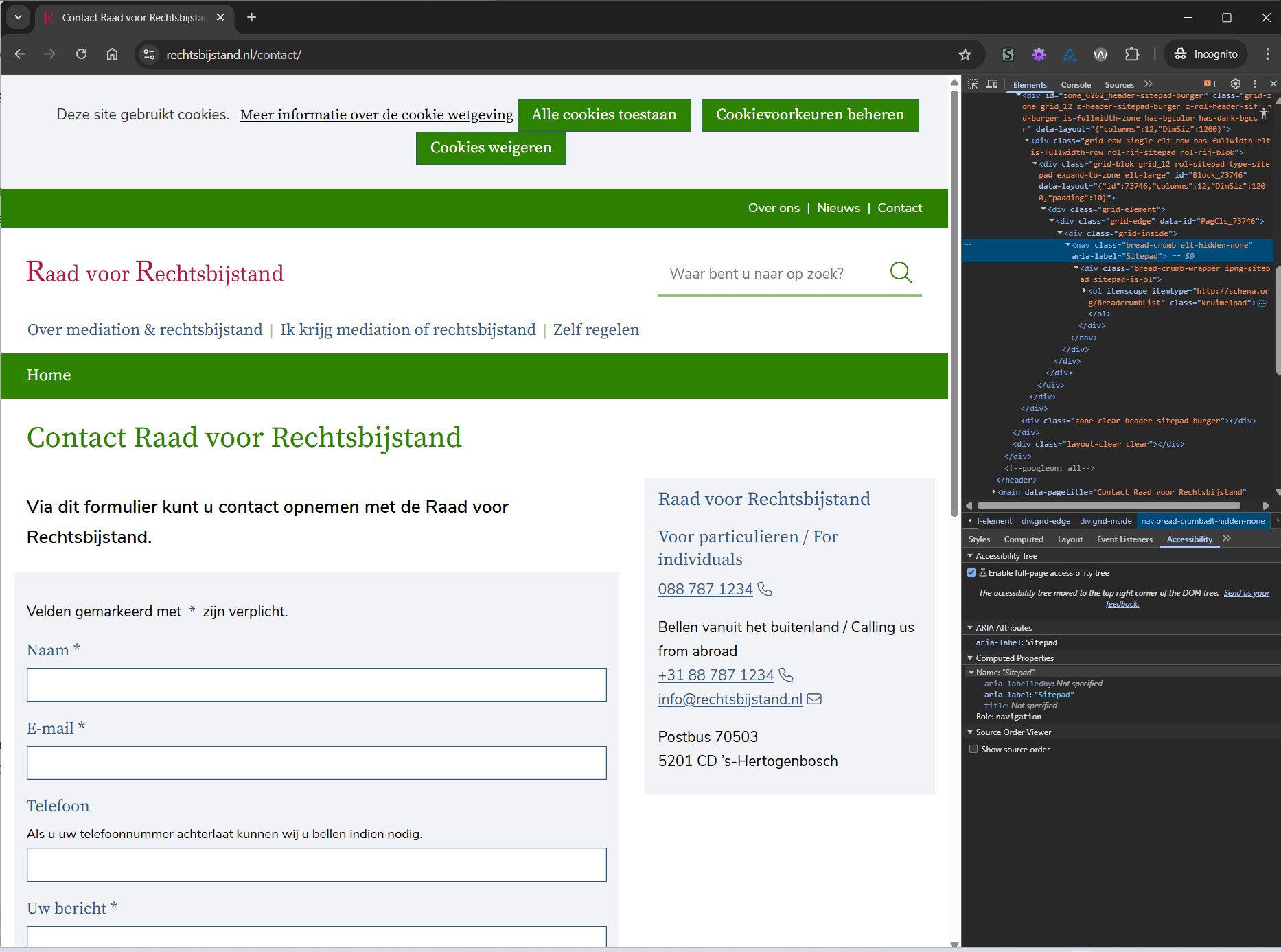Open DevTools settings gear
1281x952 pixels.
1236,84
